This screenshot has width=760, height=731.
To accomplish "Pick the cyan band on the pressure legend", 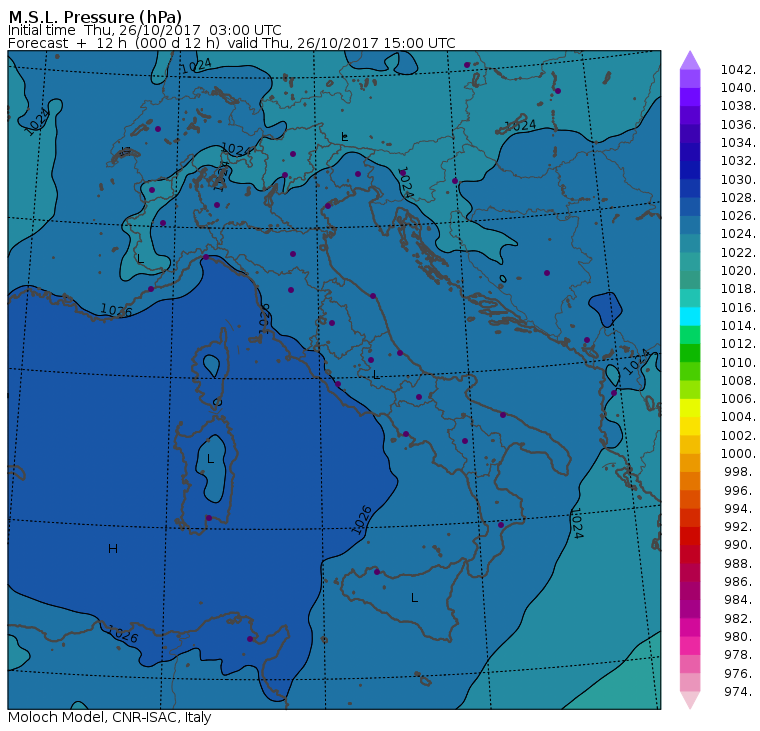I will (x=690, y=317).
